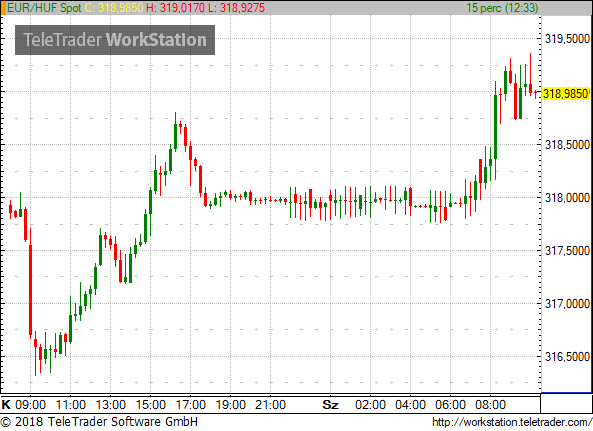The height and width of the screenshot is (431, 593).
Task: Click the yellow Close value in header
Action: [x=114, y=8]
